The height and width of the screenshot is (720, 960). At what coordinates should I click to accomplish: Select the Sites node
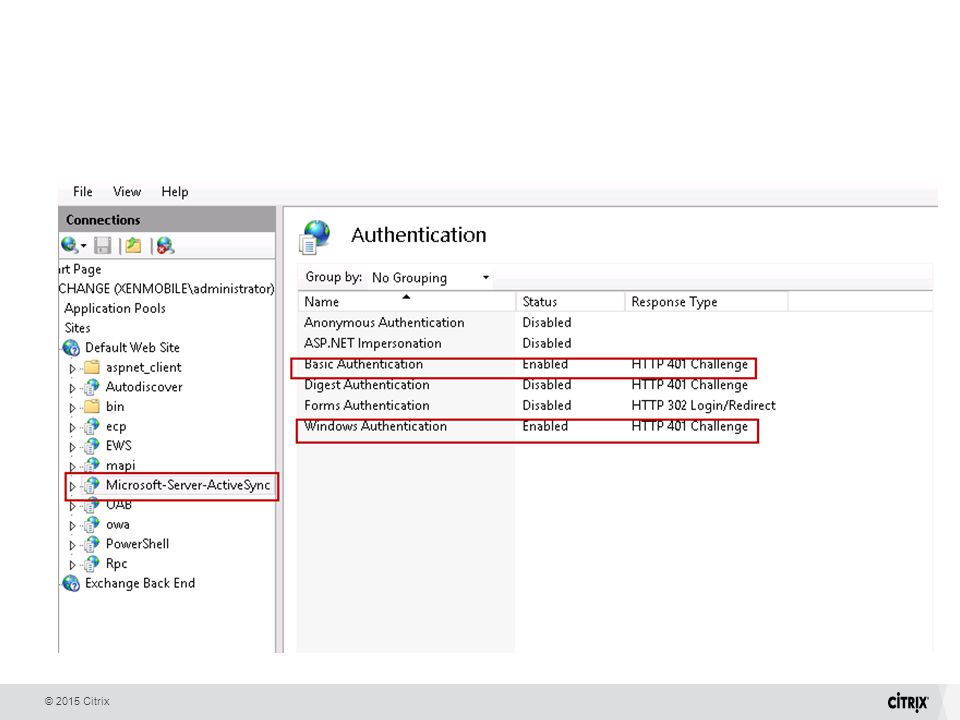tap(77, 328)
